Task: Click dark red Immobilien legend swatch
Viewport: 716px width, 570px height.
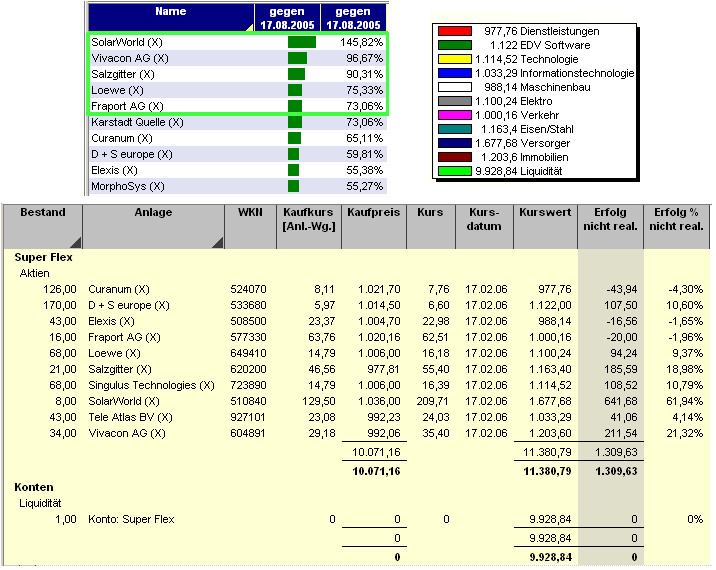Action: pyautogui.click(x=455, y=157)
